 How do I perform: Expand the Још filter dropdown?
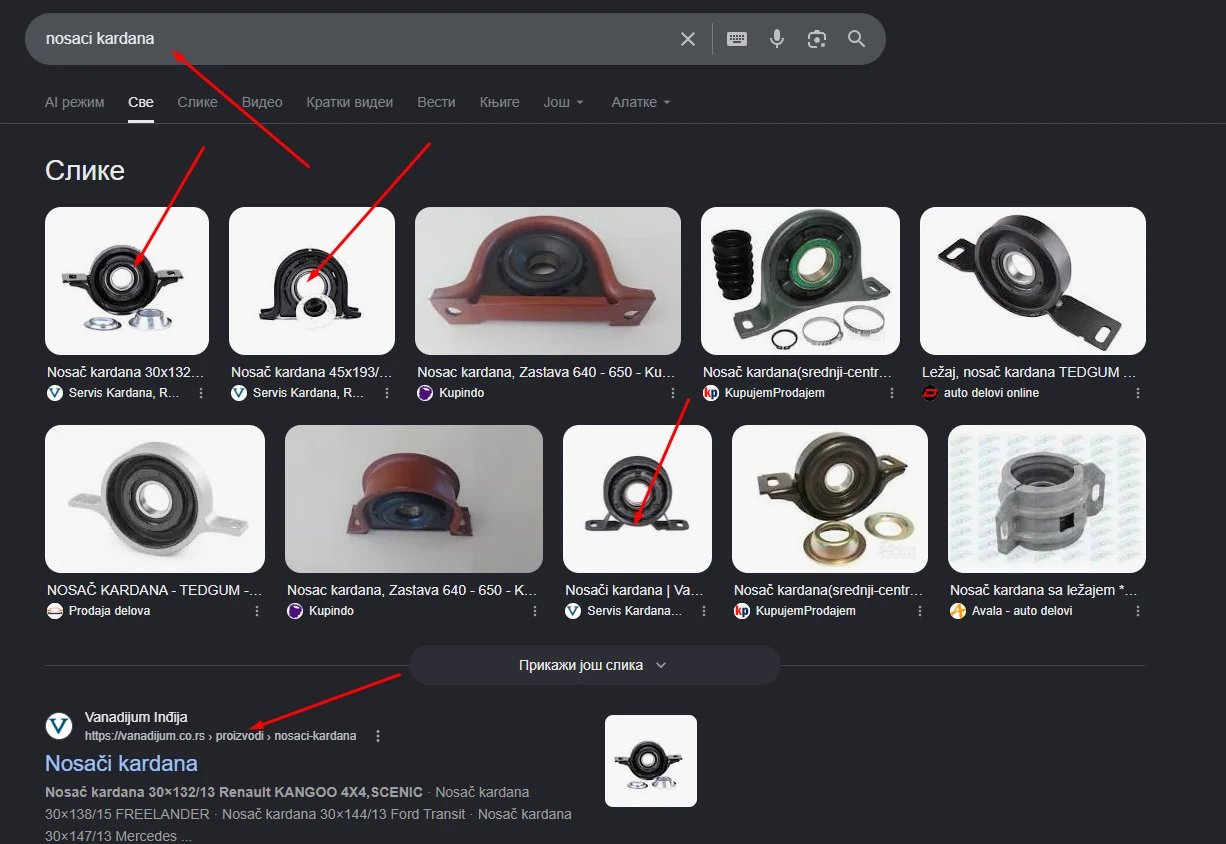tap(563, 102)
